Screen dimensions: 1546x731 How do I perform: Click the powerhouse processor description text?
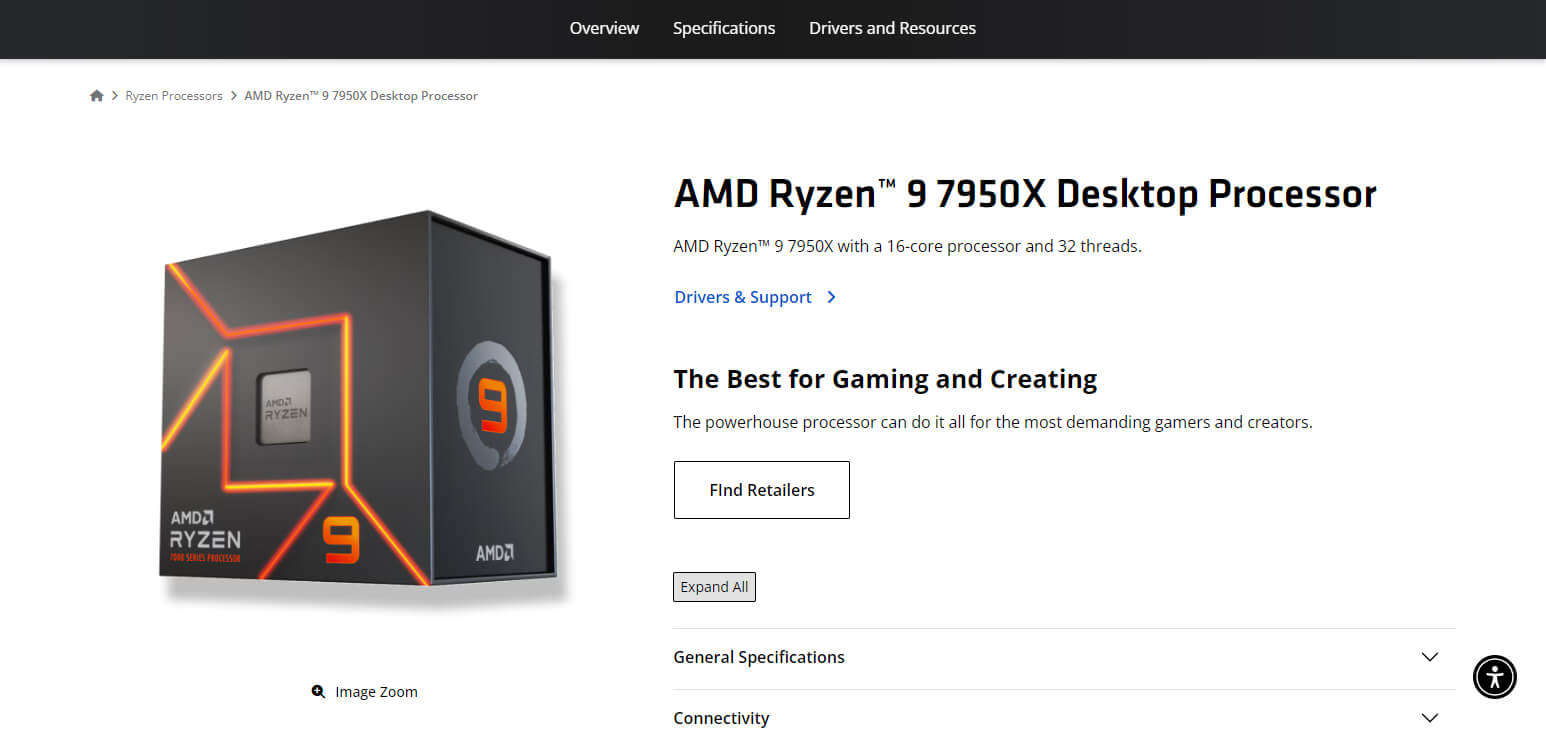click(x=993, y=422)
